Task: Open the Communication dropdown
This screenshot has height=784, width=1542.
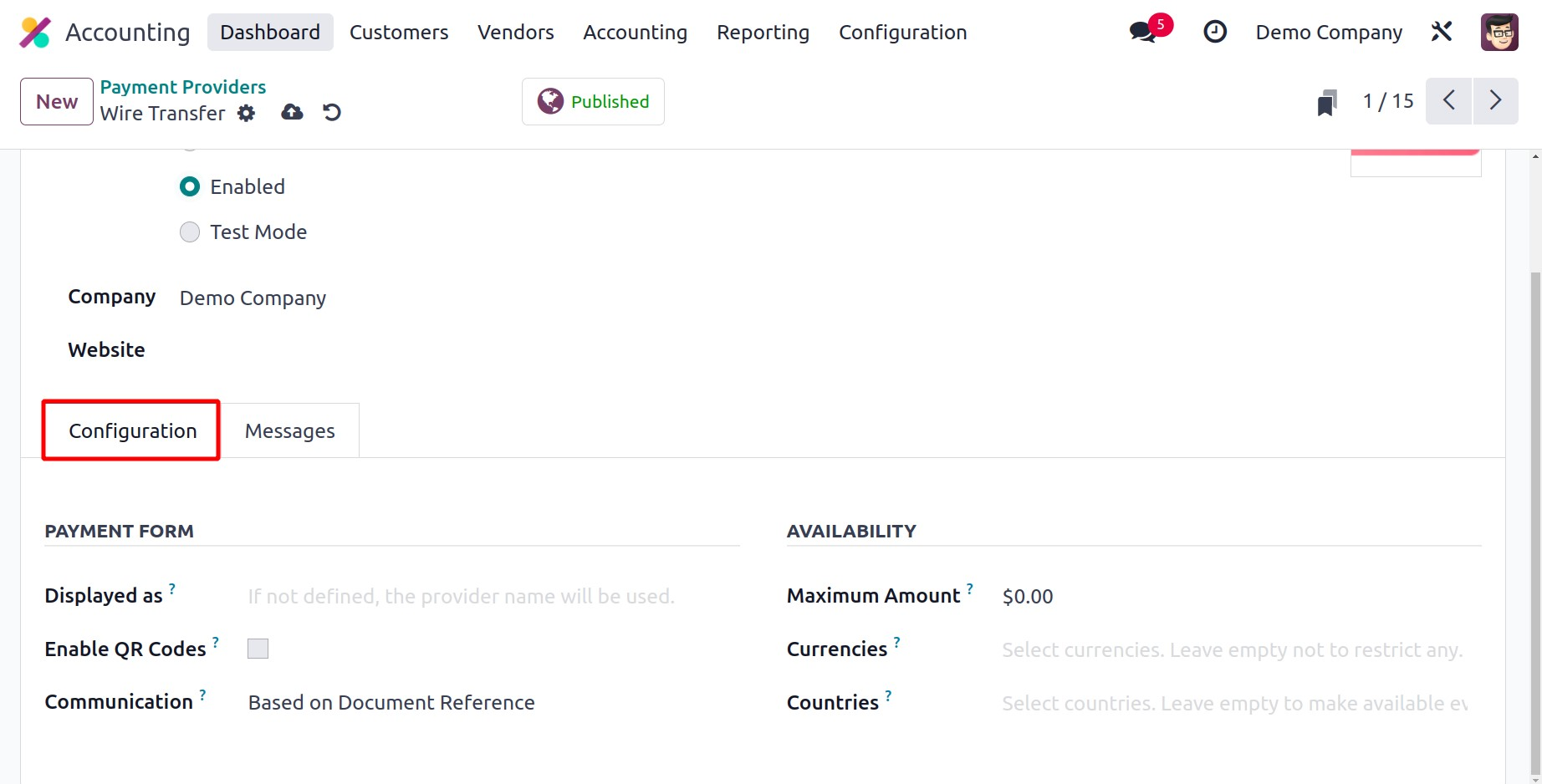Action: (391, 702)
